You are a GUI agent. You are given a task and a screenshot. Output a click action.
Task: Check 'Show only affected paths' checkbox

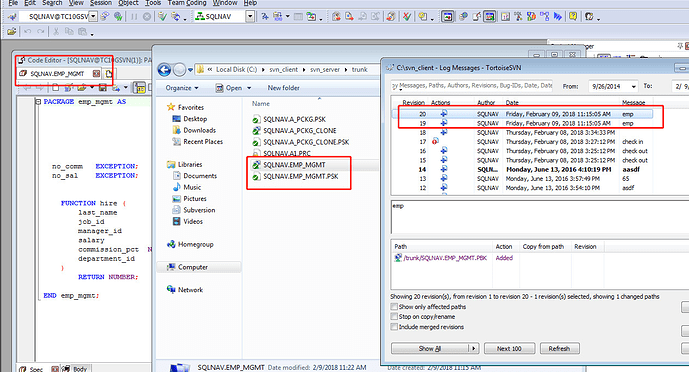[x=394, y=307]
